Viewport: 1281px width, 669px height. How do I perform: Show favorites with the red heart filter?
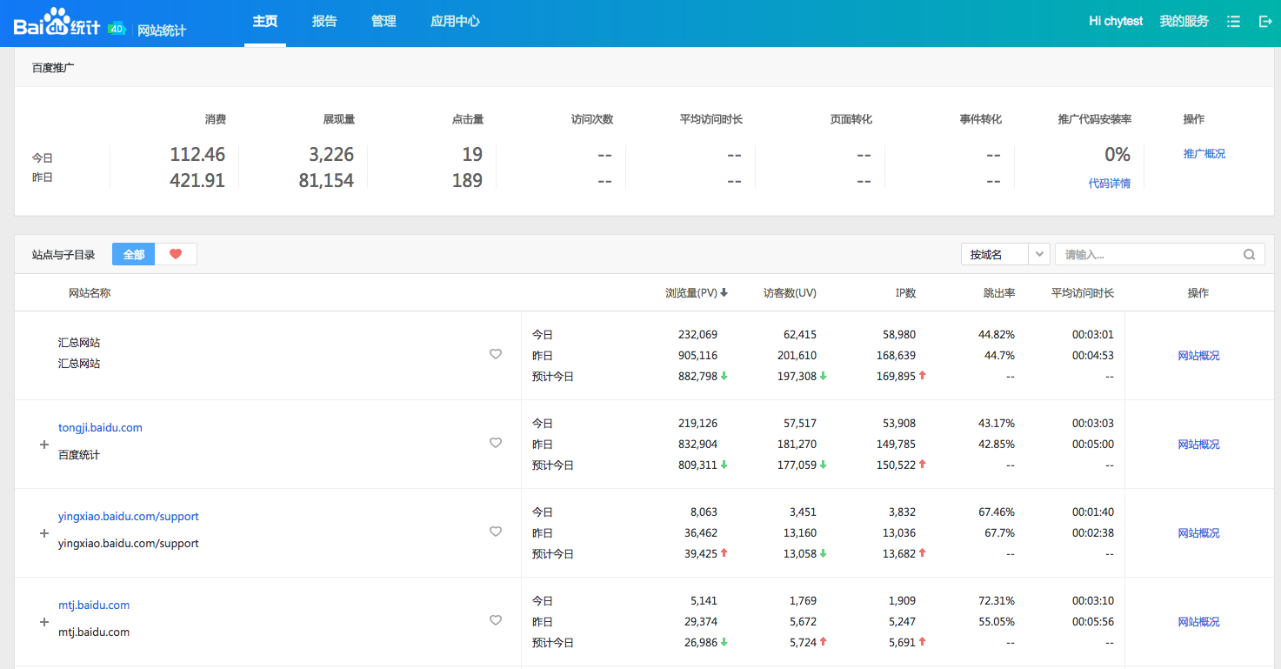(176, 254)
